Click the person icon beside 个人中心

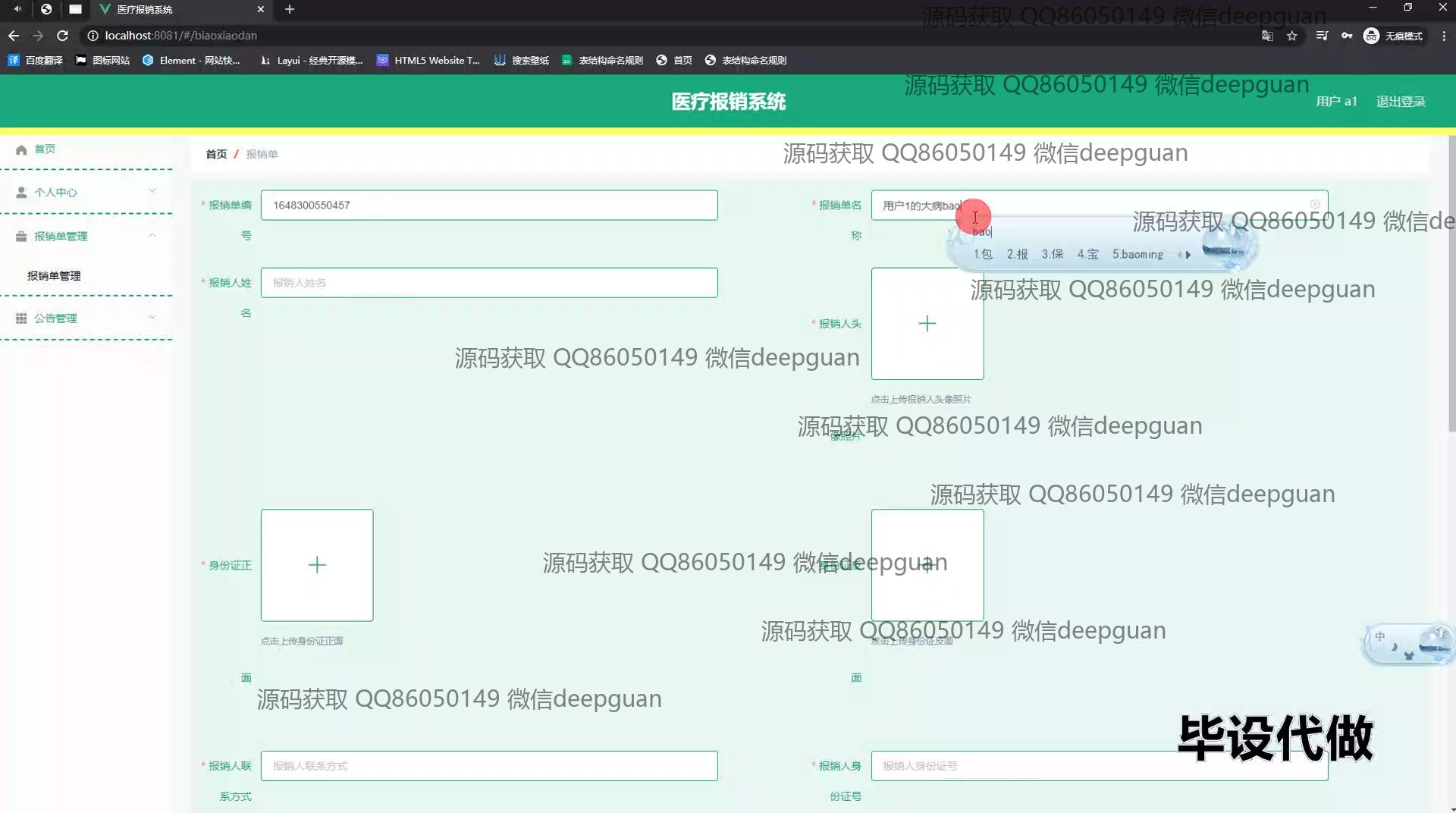21,192
